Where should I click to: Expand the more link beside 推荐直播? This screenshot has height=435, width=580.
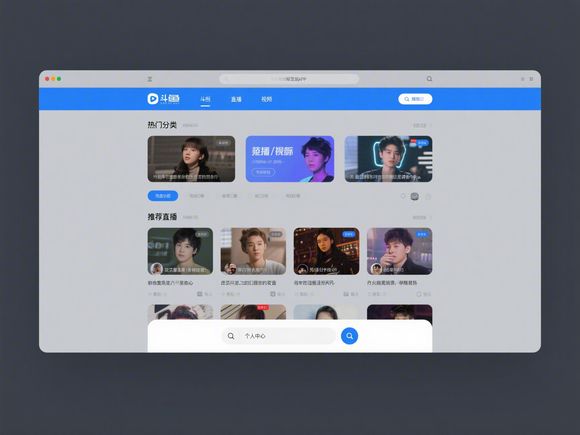422,218
